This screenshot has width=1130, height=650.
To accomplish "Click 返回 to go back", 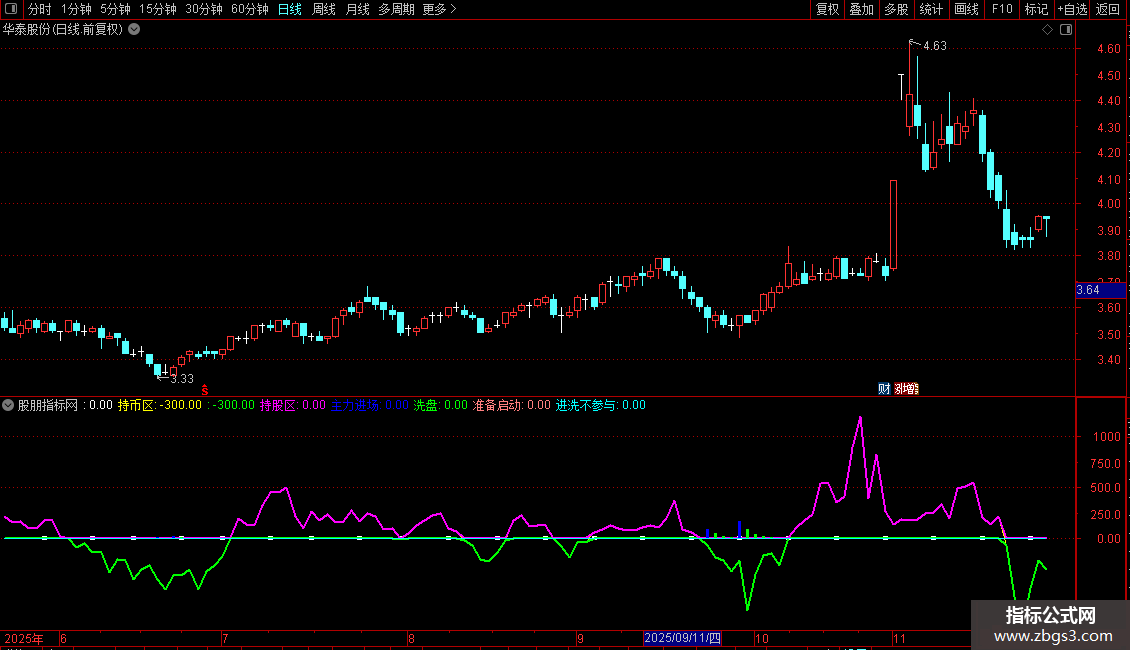I will 1108,9.
